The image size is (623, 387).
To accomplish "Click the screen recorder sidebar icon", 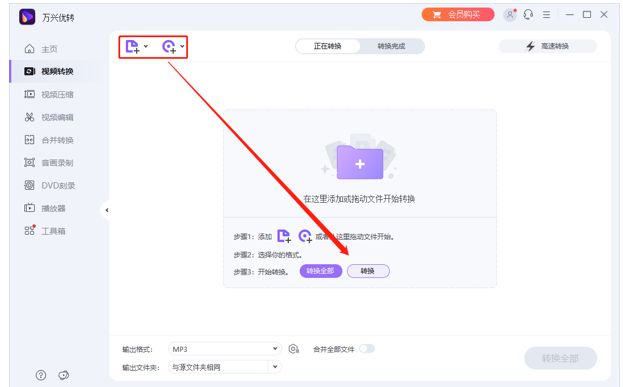I will tap(29, 162).
